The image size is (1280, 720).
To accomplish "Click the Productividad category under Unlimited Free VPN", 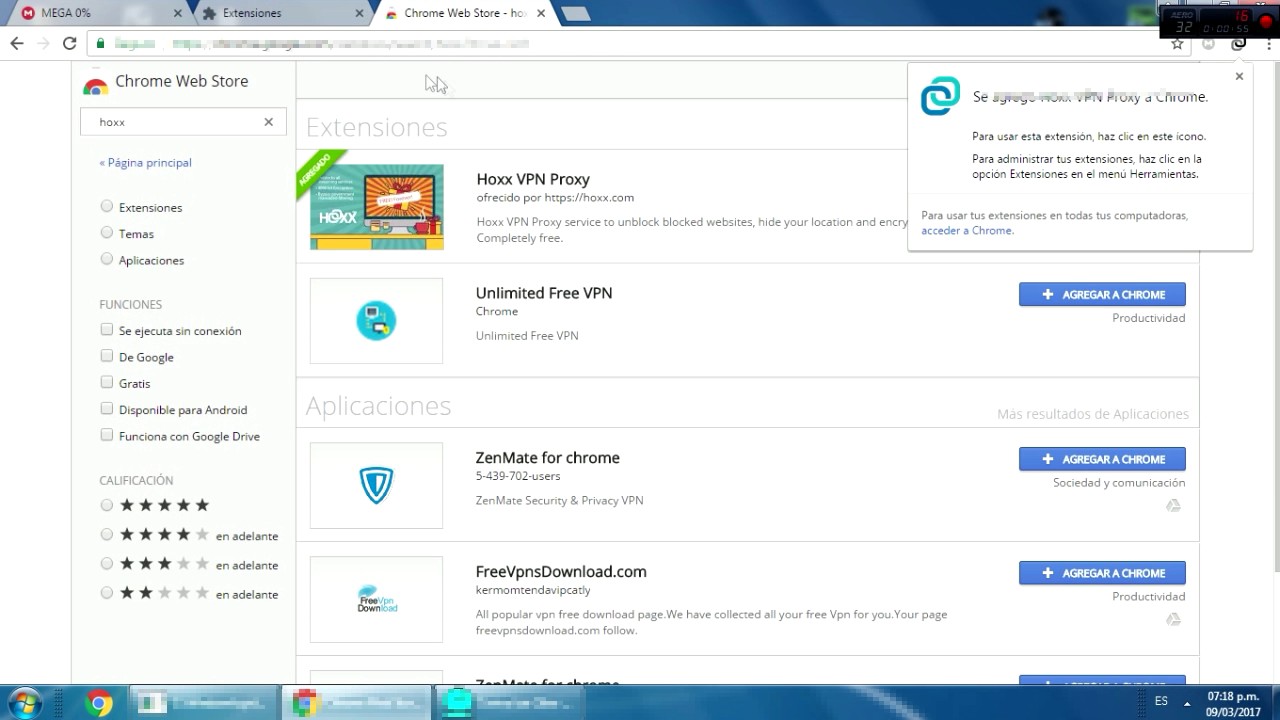I will pyautogui.click(x=1149, y=318).
